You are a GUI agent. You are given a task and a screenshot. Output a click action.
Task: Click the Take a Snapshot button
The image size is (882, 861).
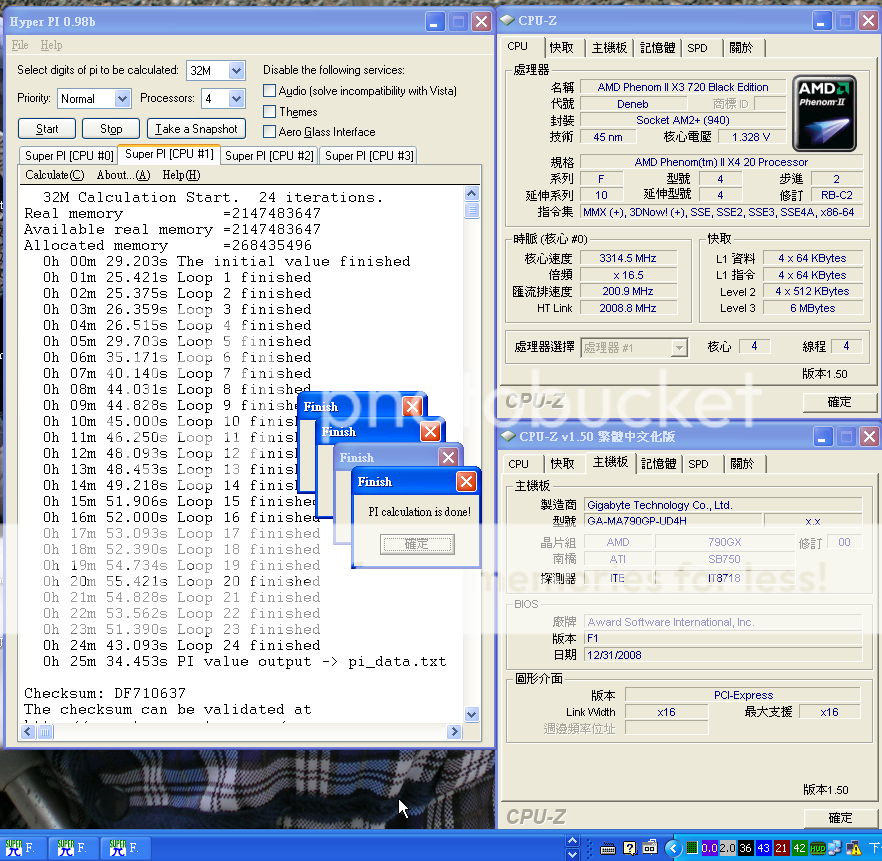point(196,128)
